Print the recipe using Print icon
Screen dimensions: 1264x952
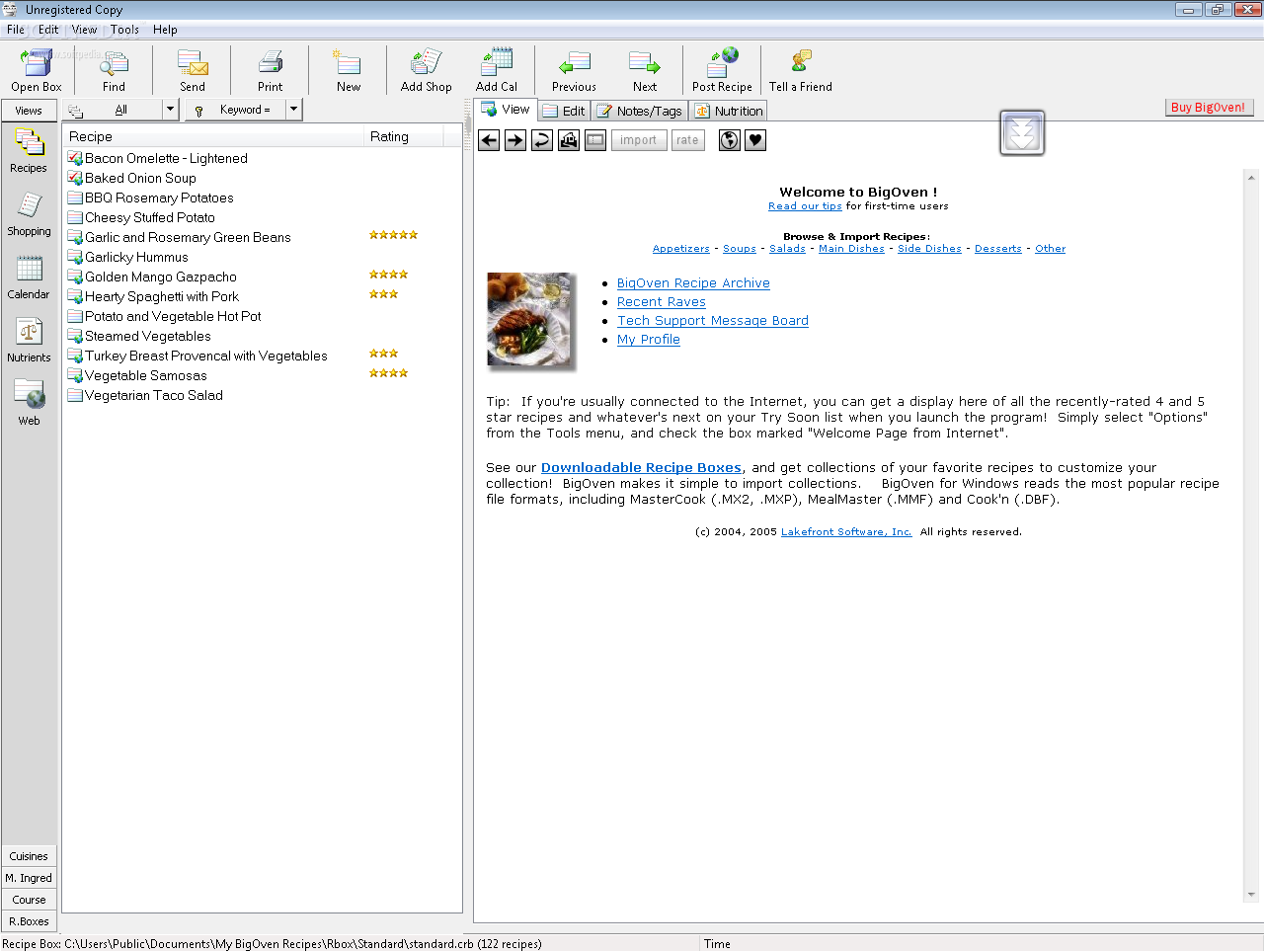(271, 70)
